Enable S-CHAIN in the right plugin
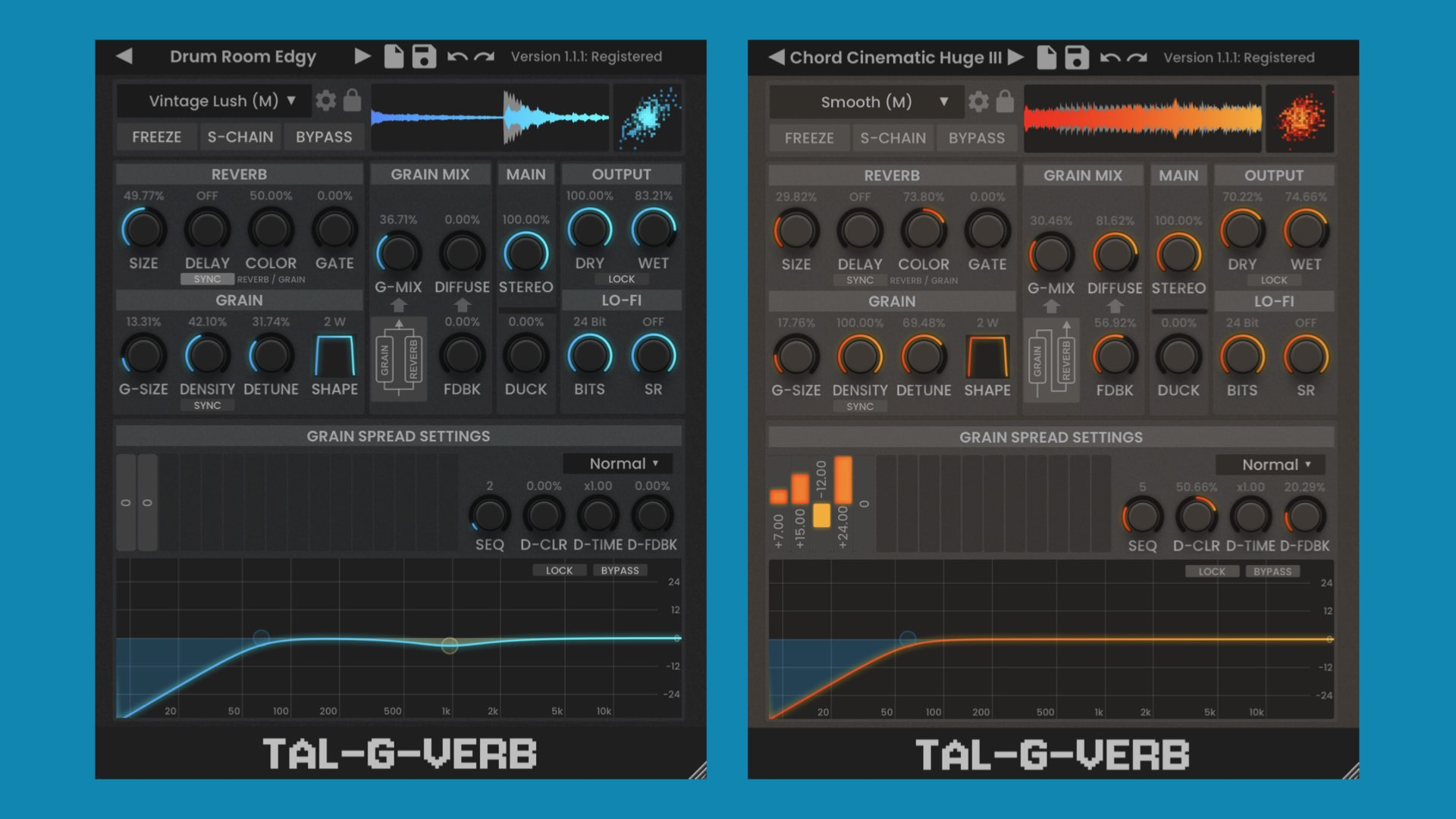The width and height of the screenshot is (1456, 819). [x=893, y=138]
